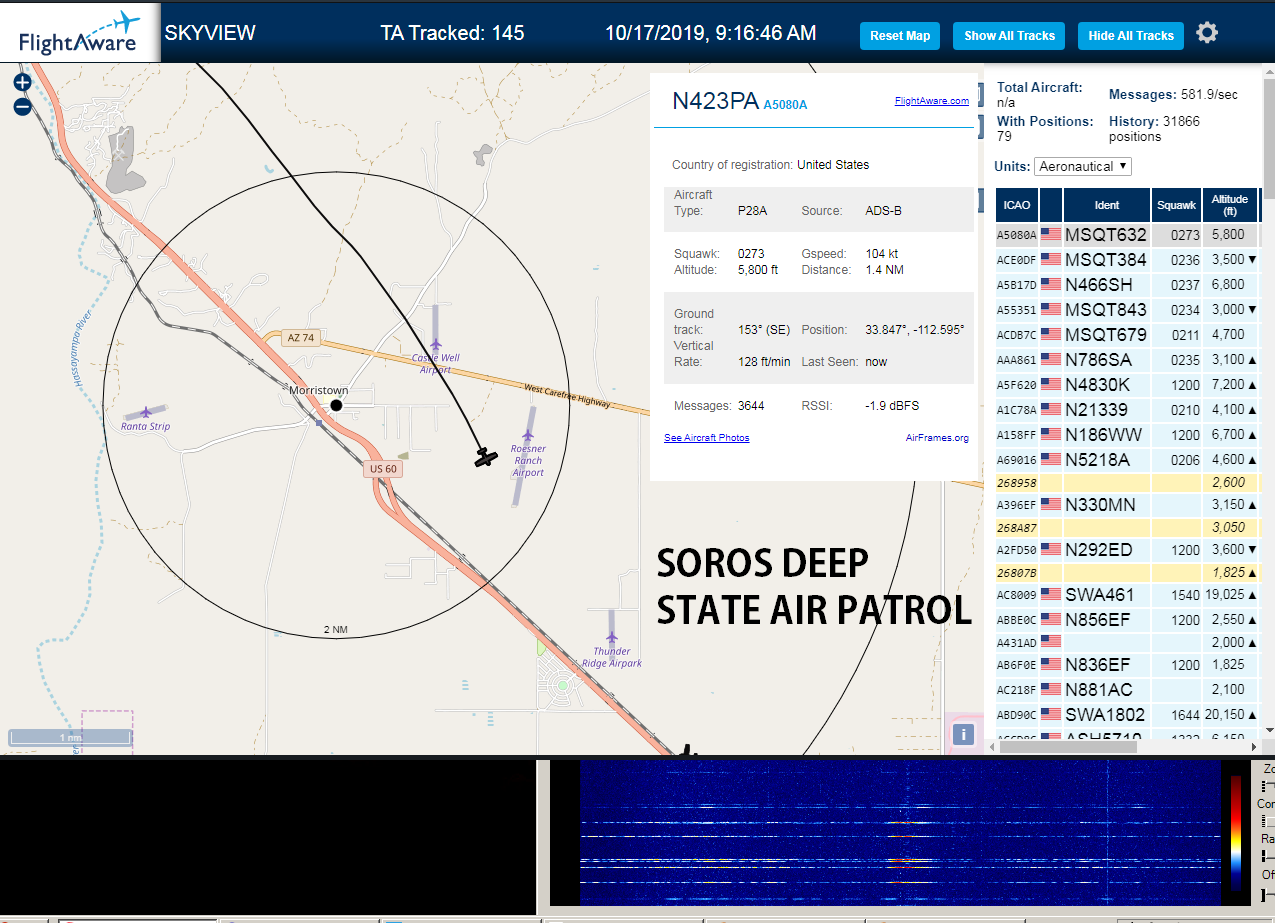
Task: Select the 268958 ICAO row
Action: pos(1127,482)
